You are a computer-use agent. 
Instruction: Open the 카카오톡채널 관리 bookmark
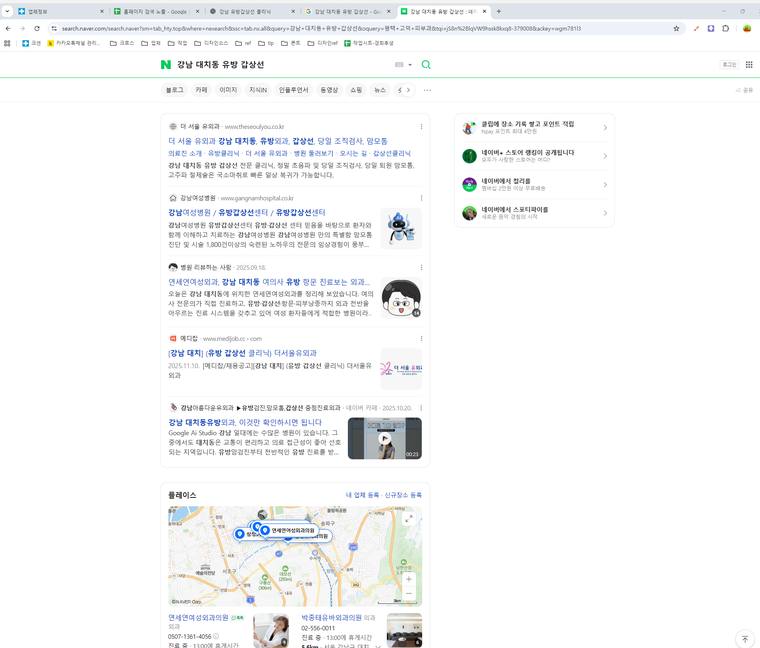(x=74, y=43)
